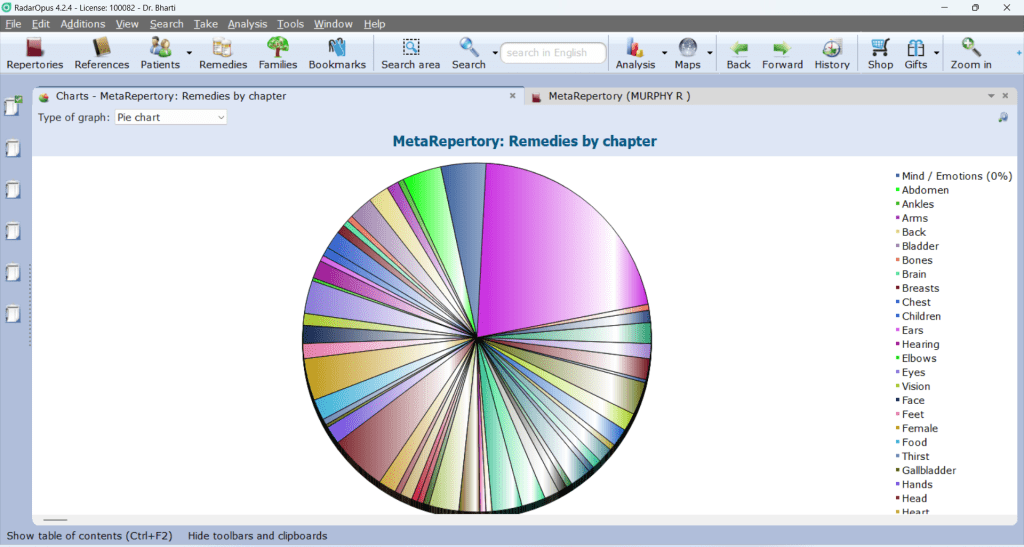
Task: Open the Maps globe icon
Action: coord(687,54)
